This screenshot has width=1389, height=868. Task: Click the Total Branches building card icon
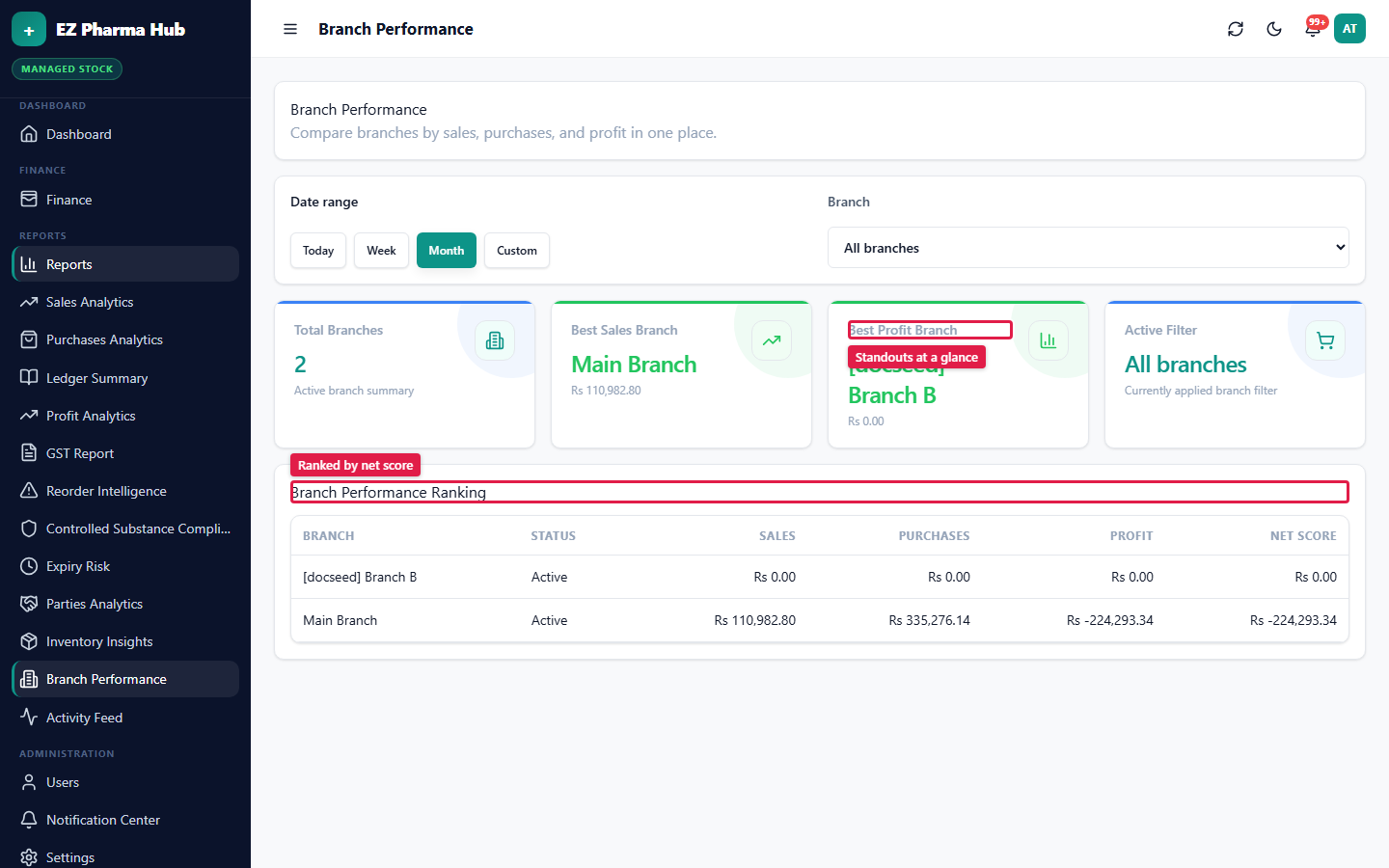[x=495, y=340]
